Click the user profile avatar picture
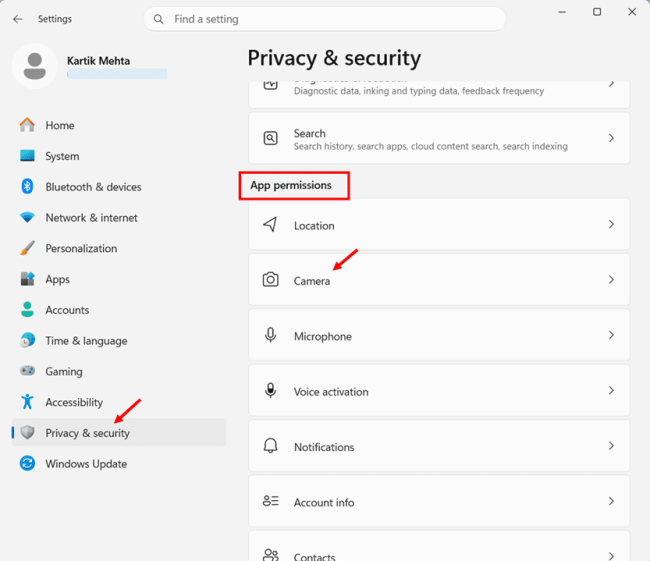Image resolution: width=650 pixels, height=561 pixels. (35, 66)
